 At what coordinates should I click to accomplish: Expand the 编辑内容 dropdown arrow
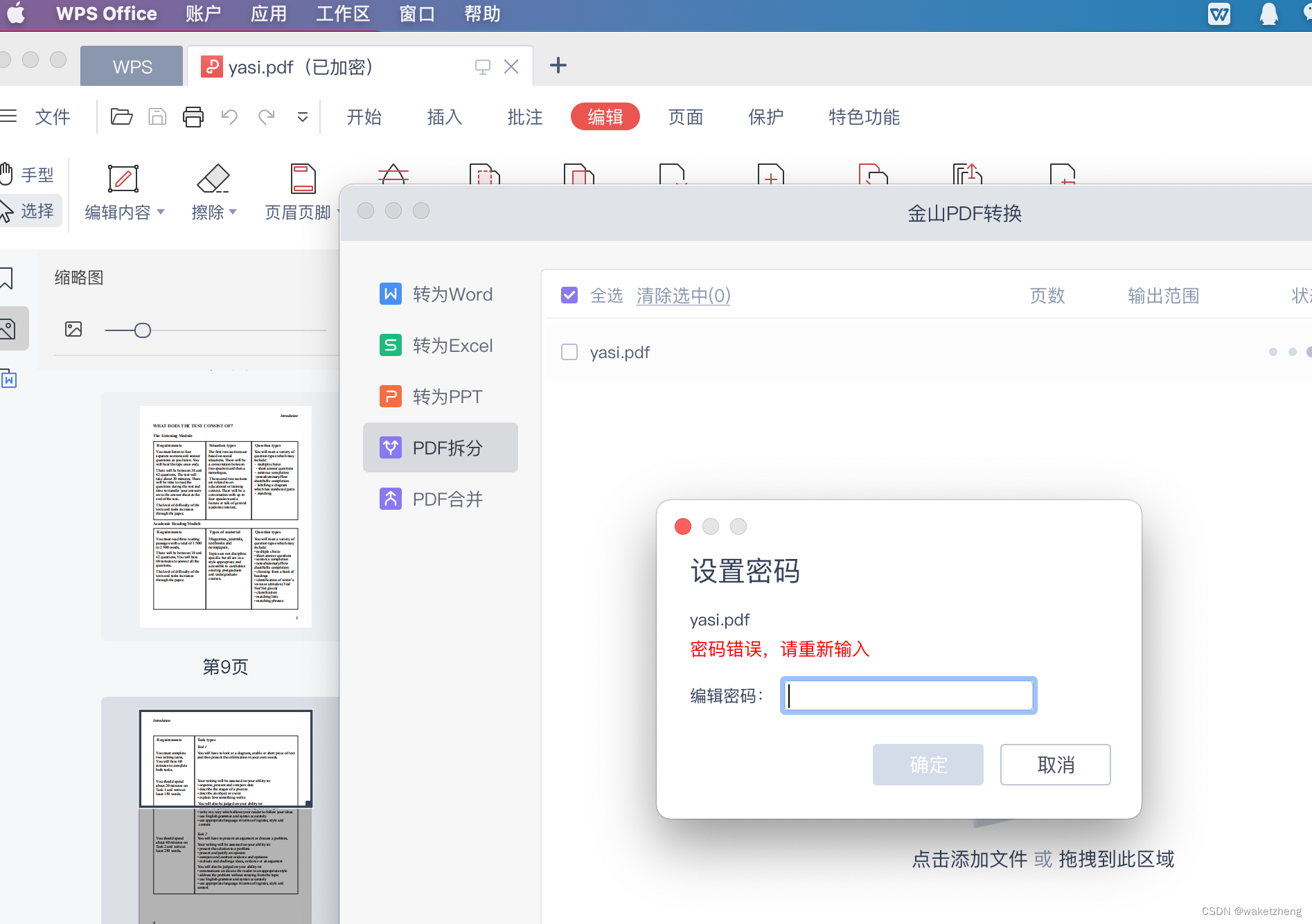point(161,212)
